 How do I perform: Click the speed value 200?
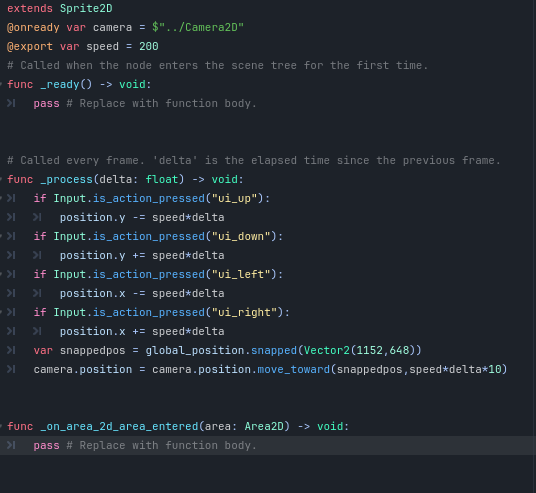[149, 46]
